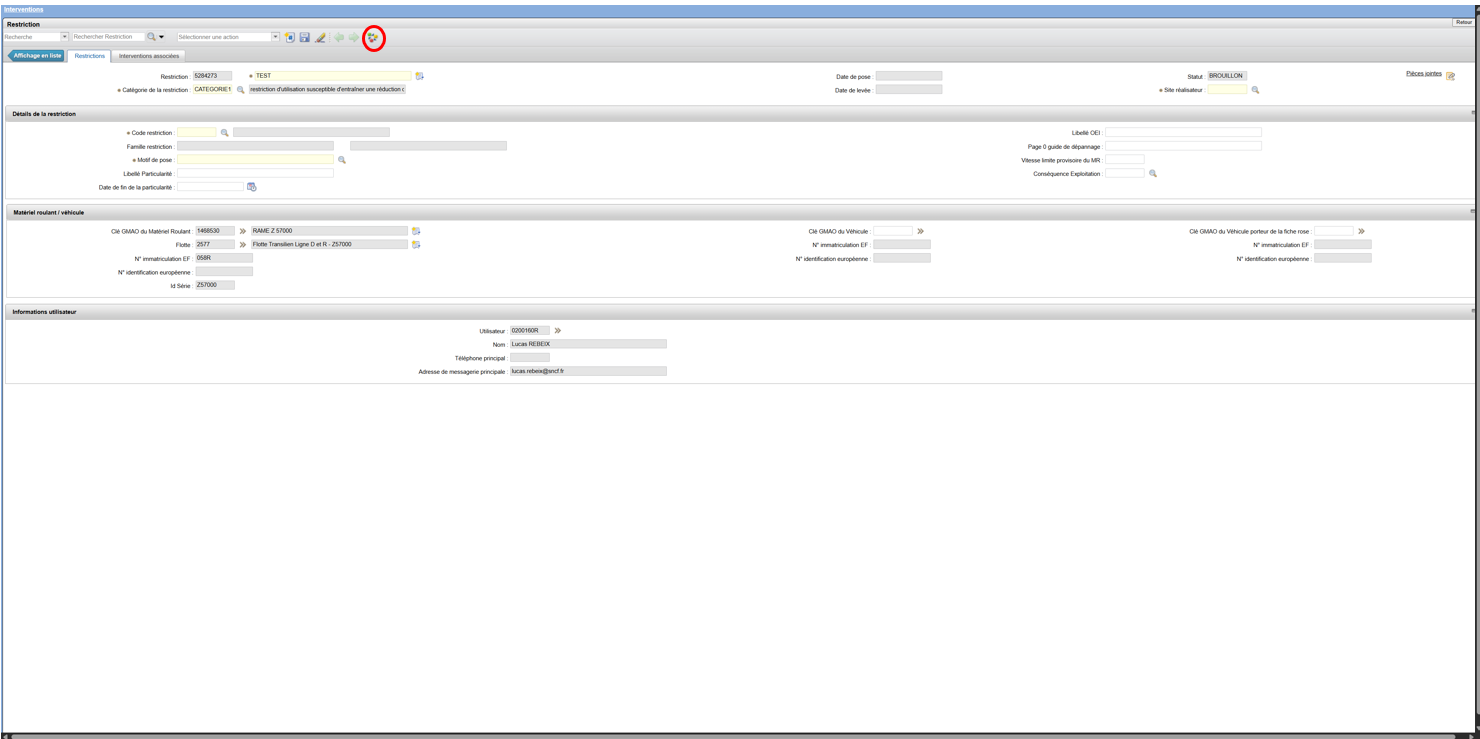Open the Conséquence Exploitation lookup magnifier
The width and height of the screenshot is (1480, 739).
point(1152,174)
